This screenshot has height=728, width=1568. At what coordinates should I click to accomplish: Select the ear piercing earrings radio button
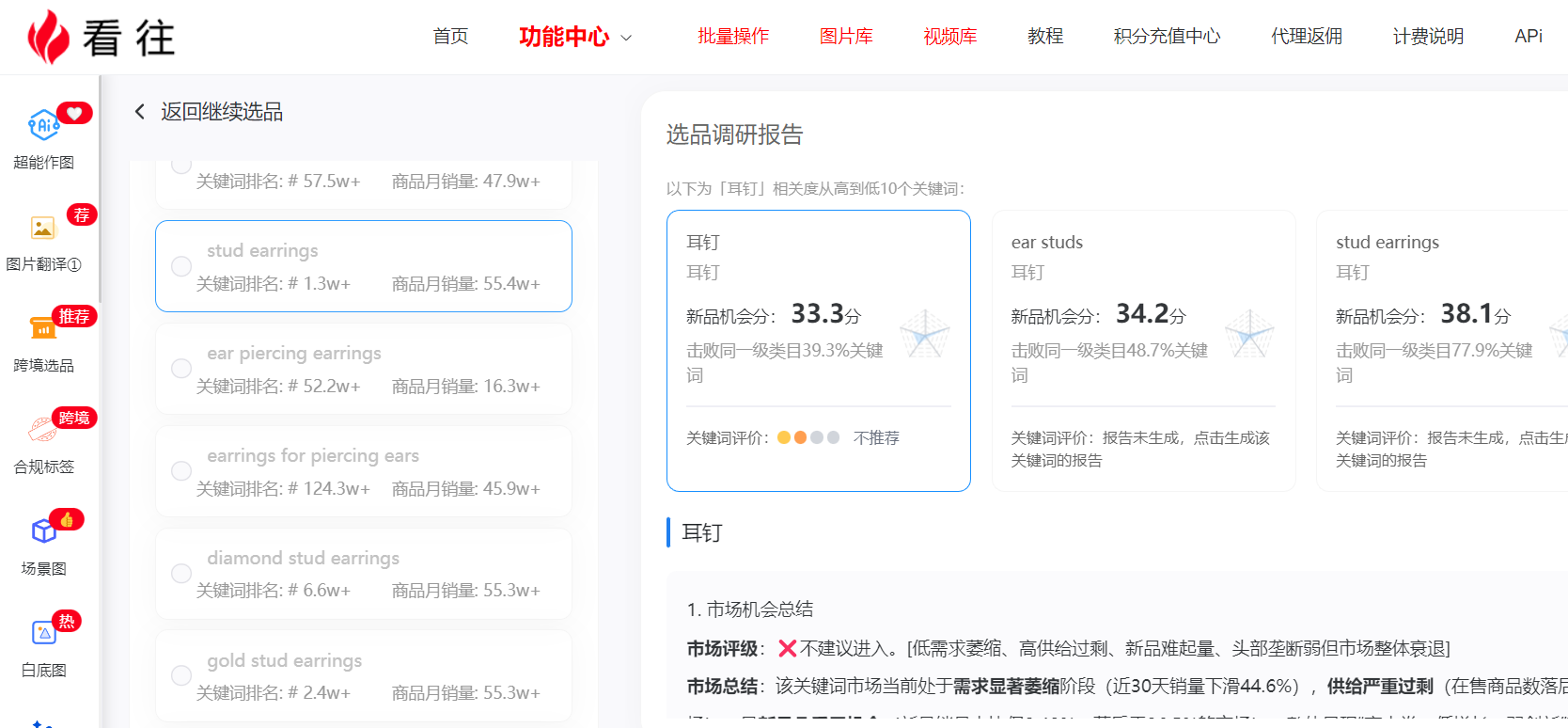click(181, 369)
